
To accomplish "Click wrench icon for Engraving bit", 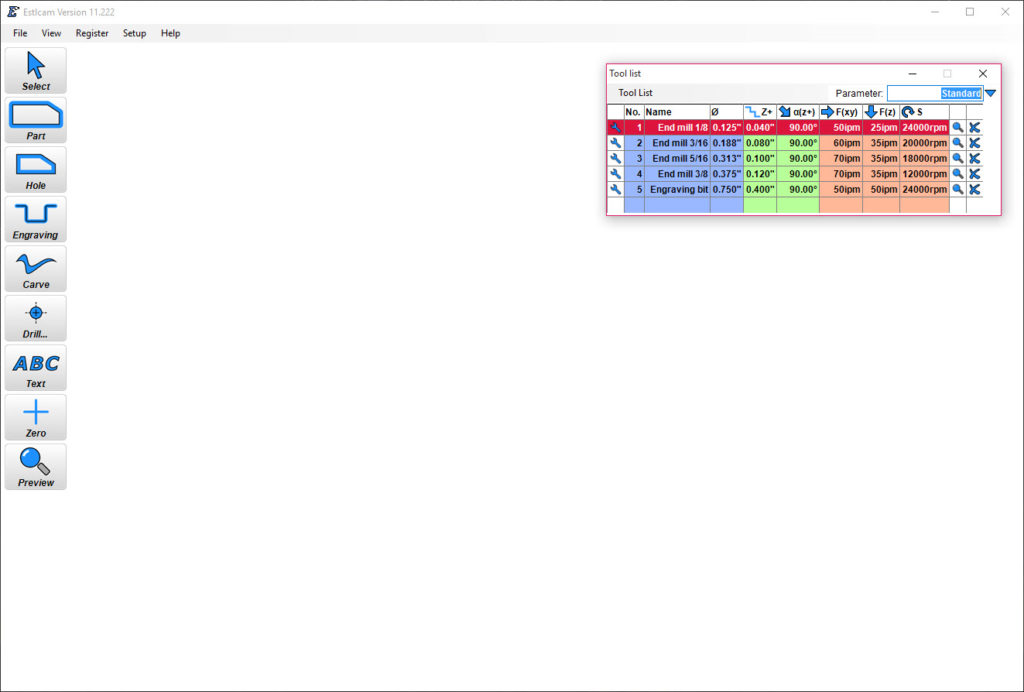I will click(x=615, y=189).
